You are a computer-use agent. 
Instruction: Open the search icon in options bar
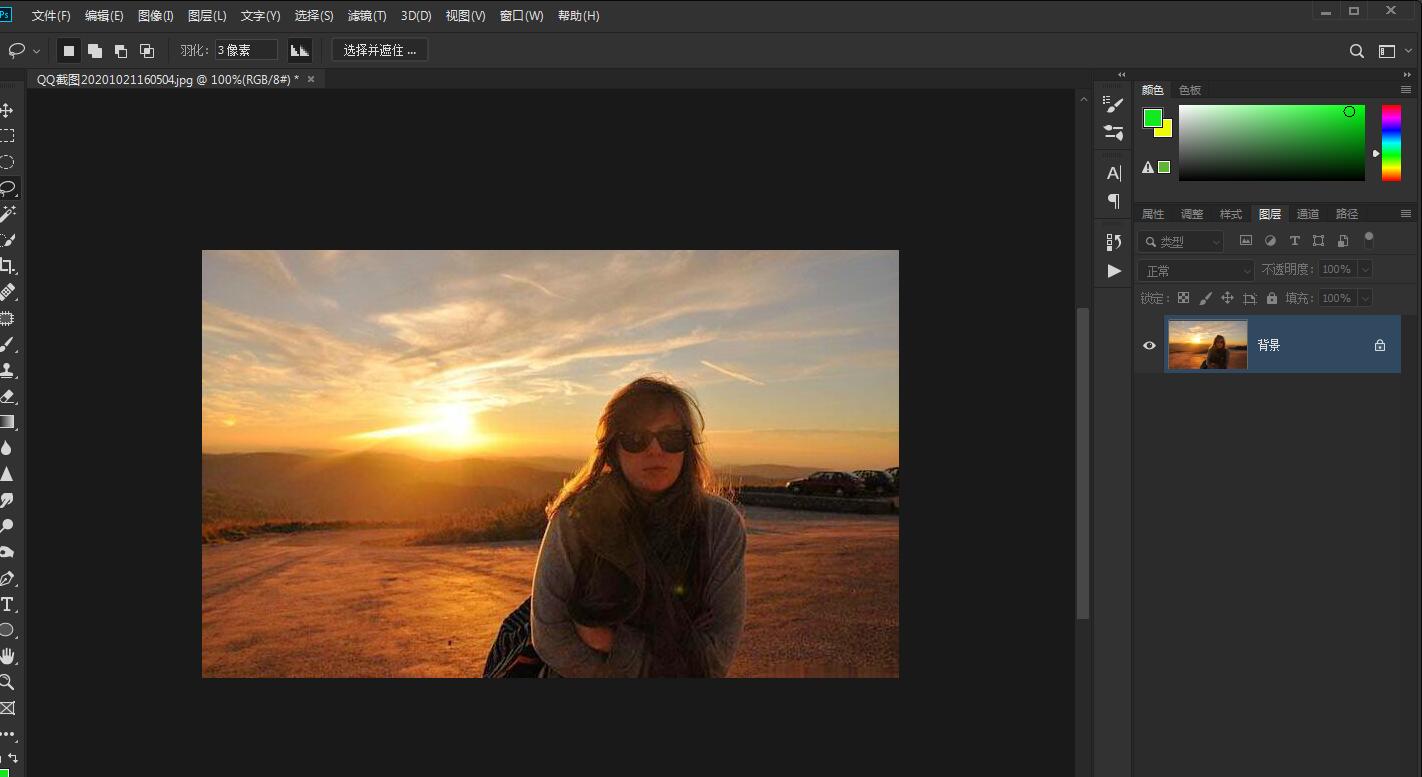point(1356,51)
